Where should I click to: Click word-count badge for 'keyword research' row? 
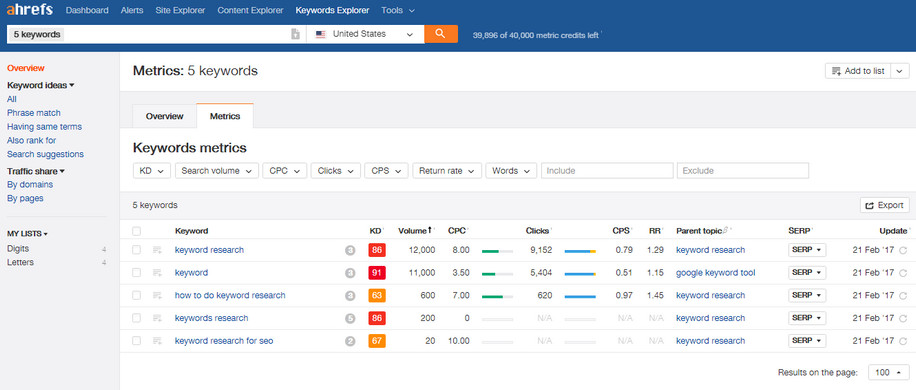[350, 250]
